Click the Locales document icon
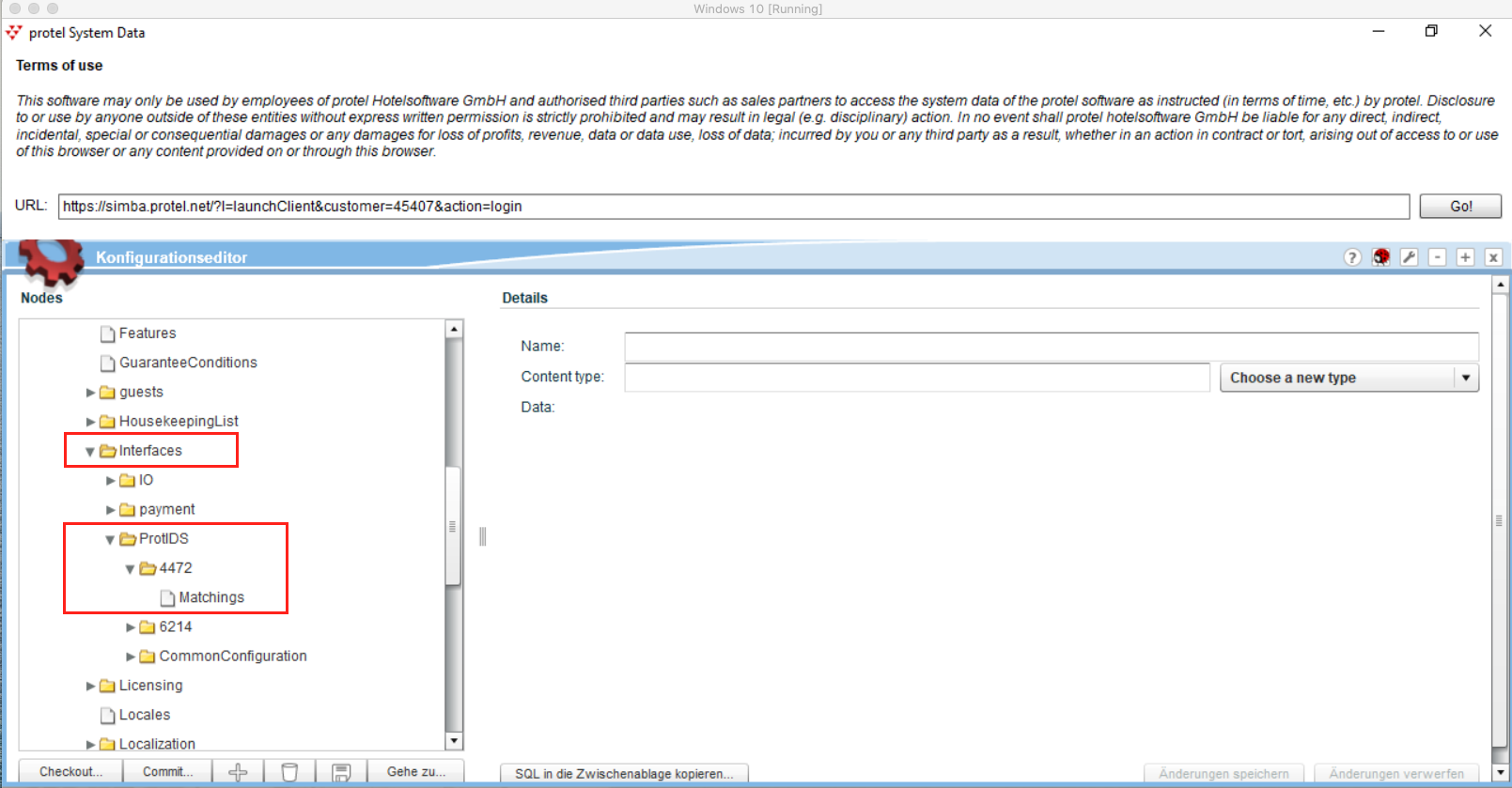 point(107,715)
